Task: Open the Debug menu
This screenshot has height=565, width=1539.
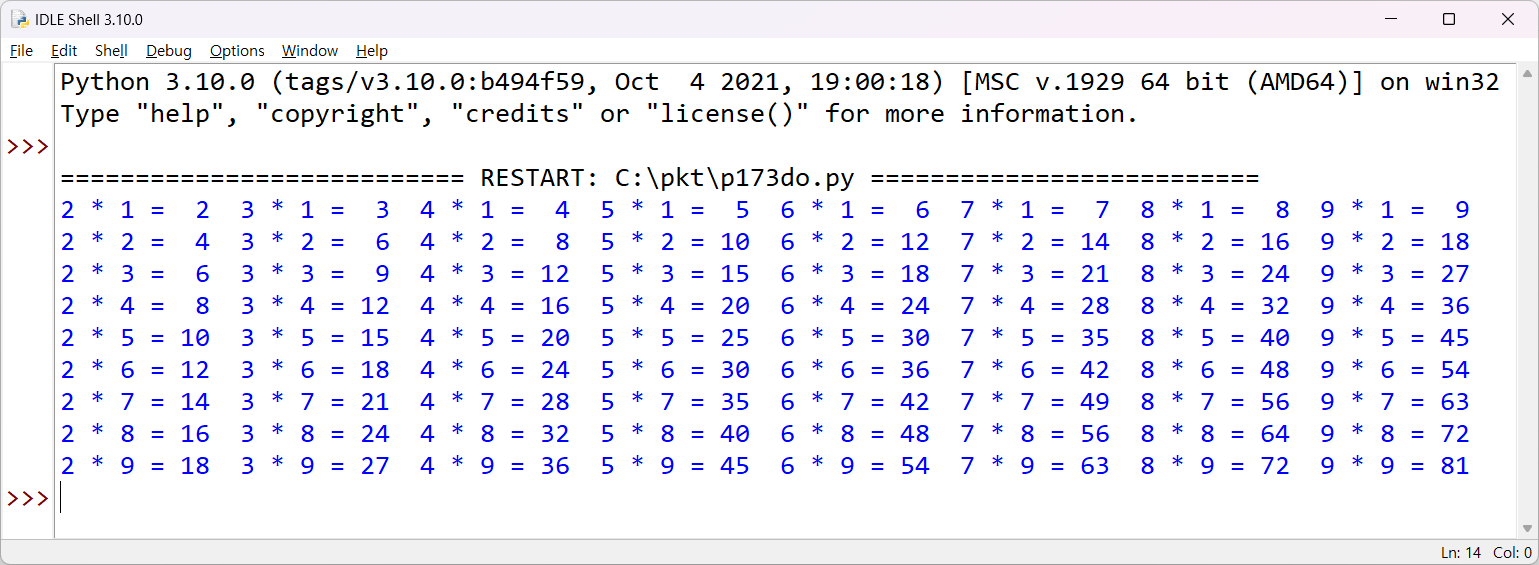Action: pos(169,51)
